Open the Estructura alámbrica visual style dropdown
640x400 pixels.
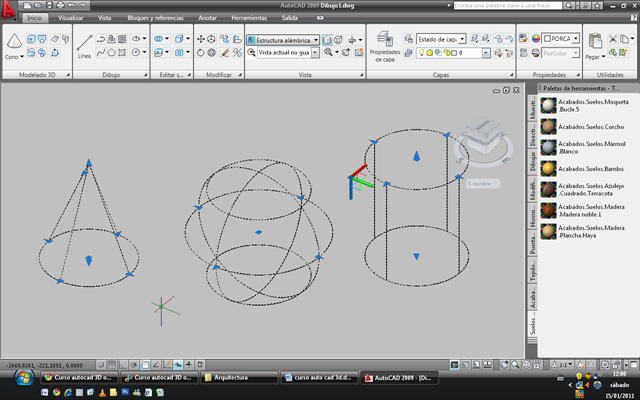[x=283, y=40]
